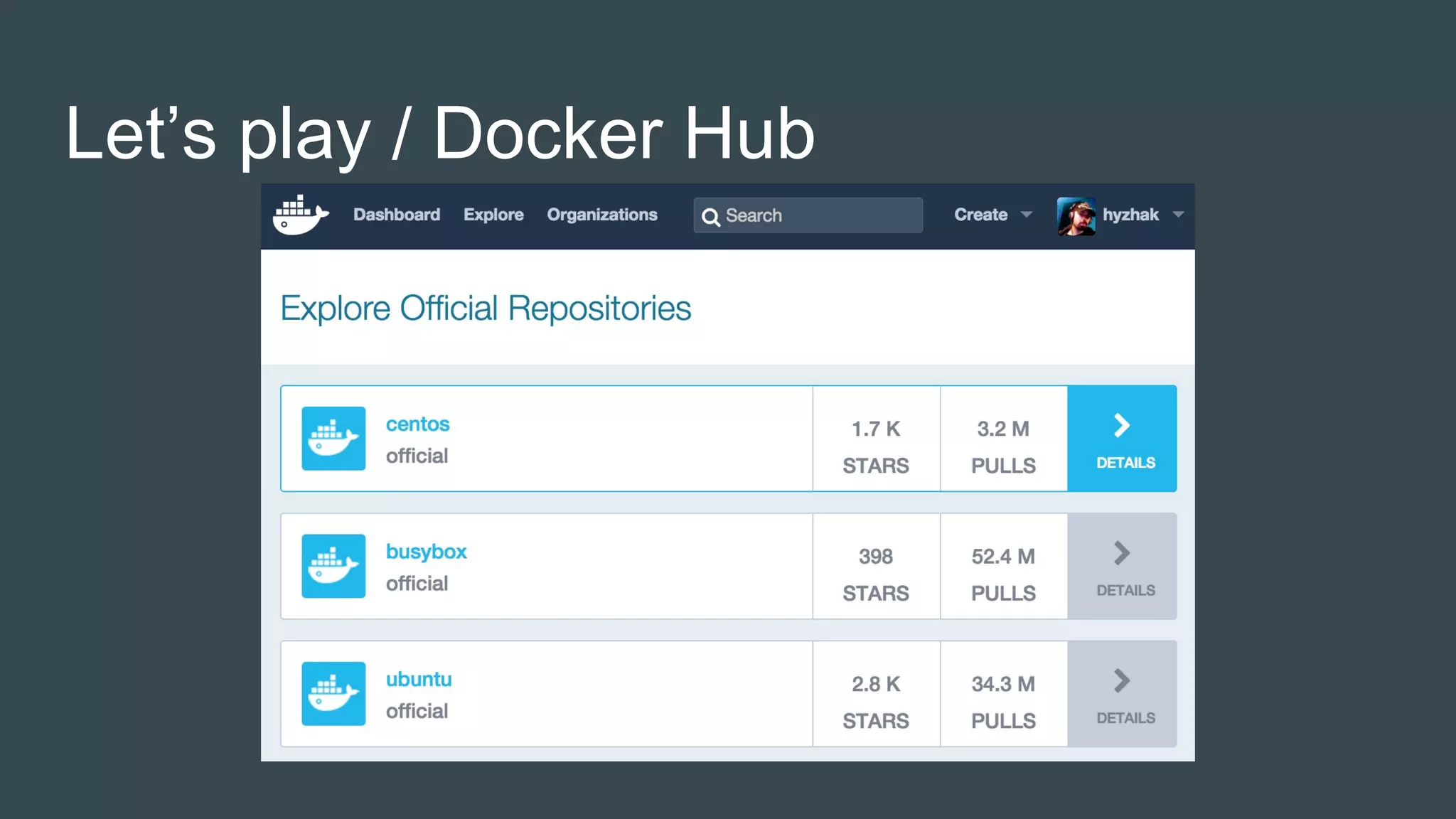Image resolution: width=1456 pixels, height=819 pixels.
Task: Open the hyzhak username menu
Action: pos(1130,215)
